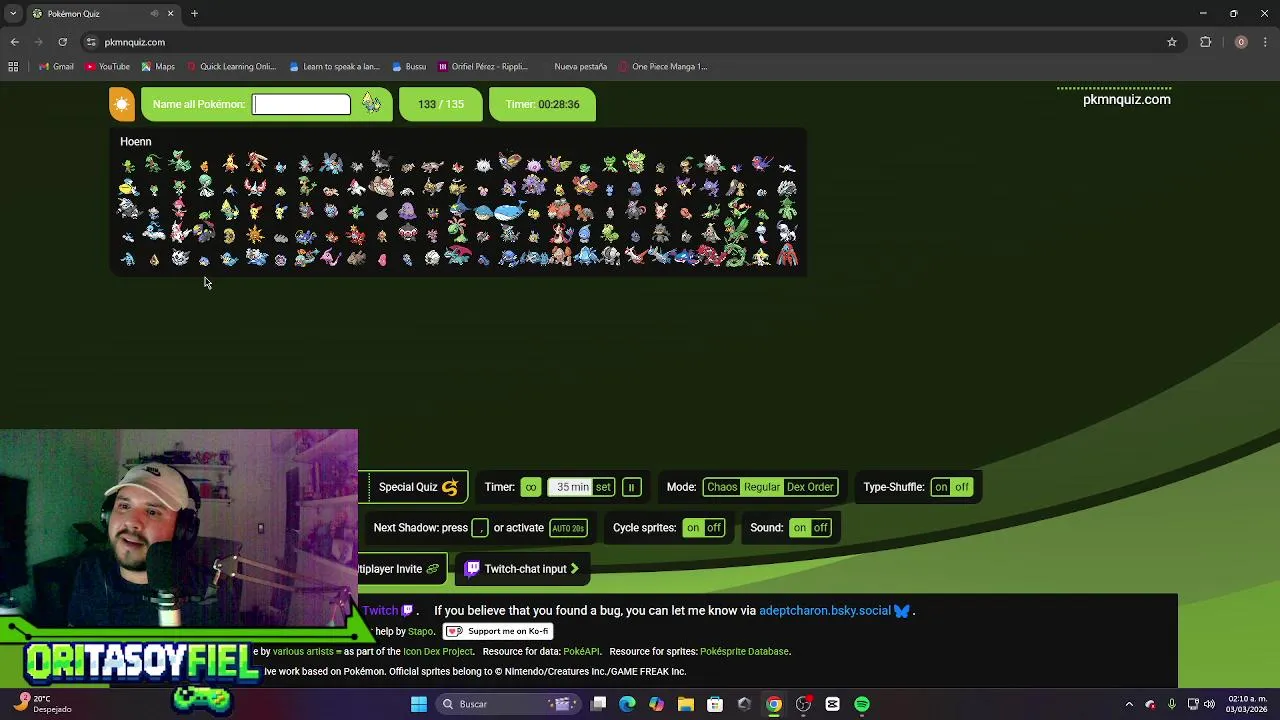
Task: Open the weather widget showing 20°C
Action: 40,704
